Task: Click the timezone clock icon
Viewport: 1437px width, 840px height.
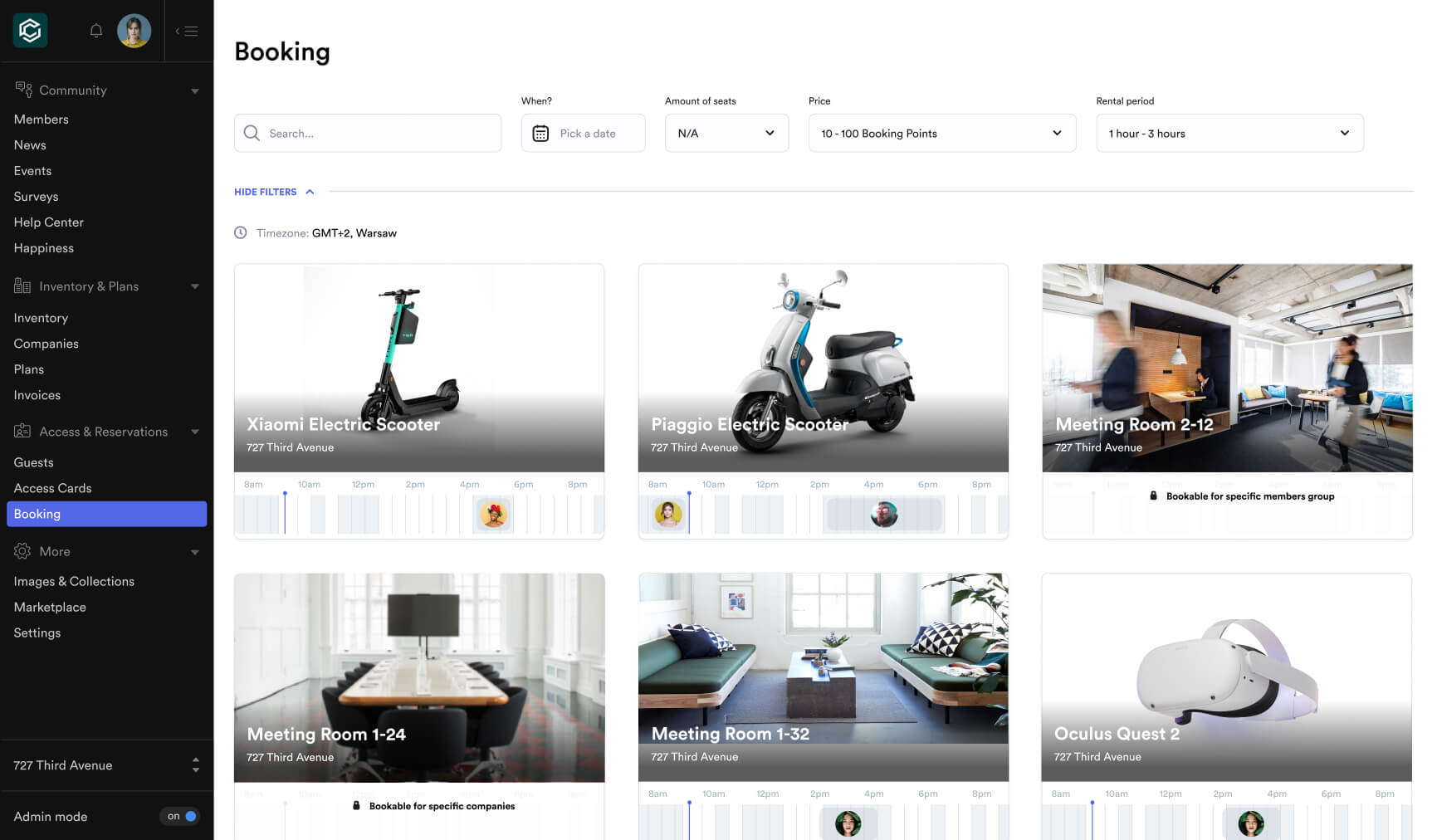Action: pos(241,232)
